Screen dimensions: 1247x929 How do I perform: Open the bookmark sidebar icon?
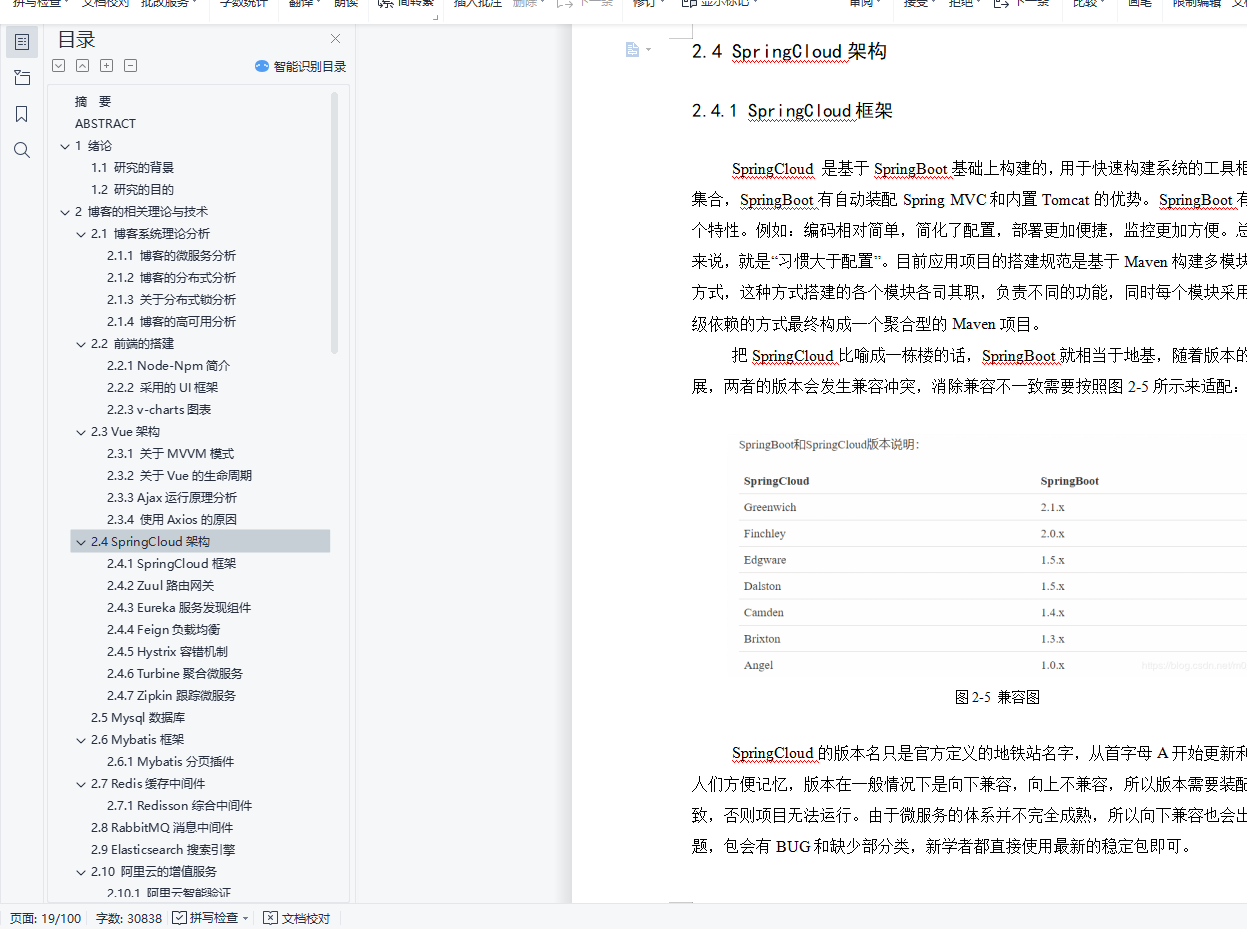[x=22, y=114]
